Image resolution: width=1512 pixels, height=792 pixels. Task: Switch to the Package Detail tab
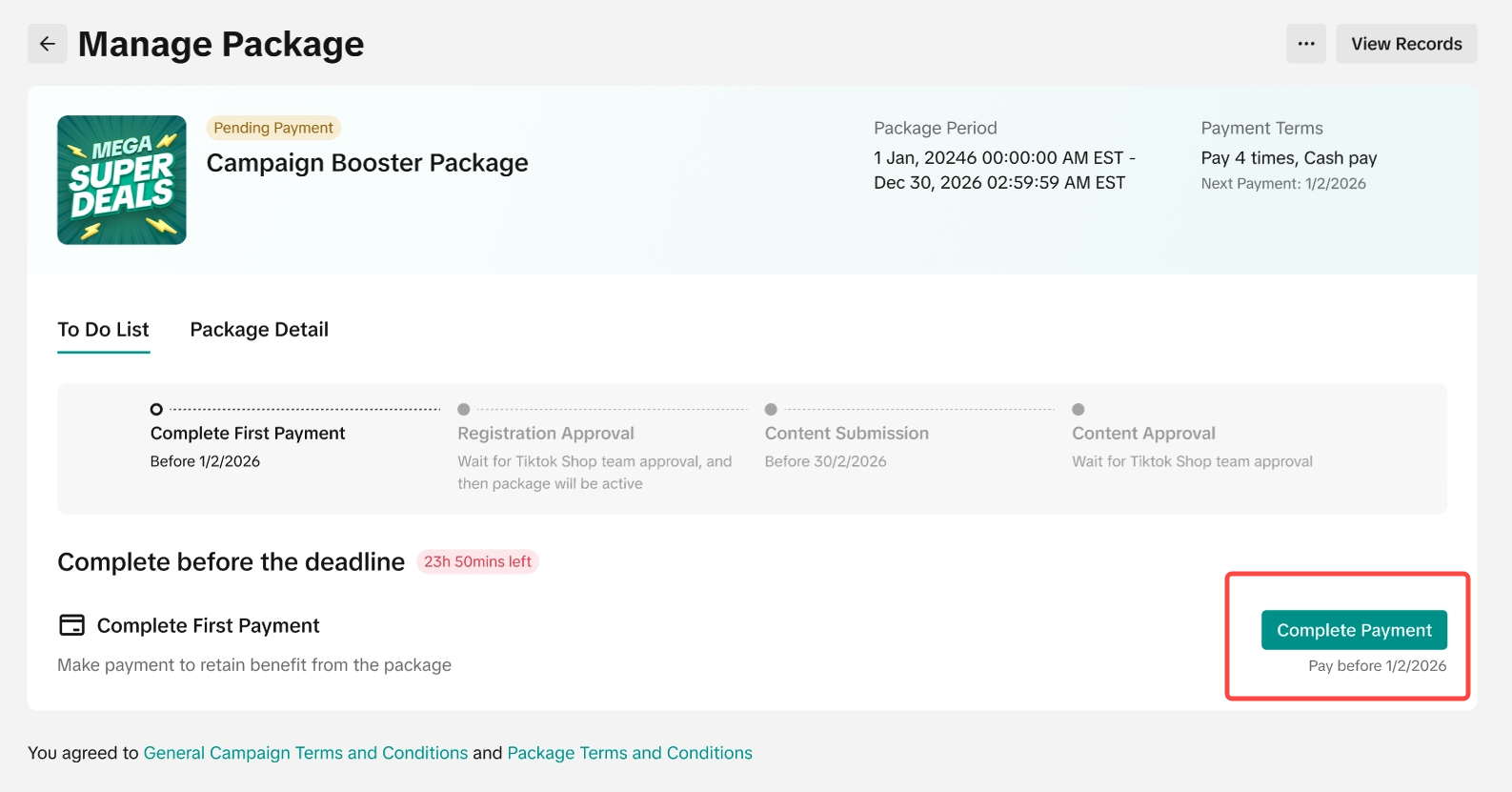[259, 330]
